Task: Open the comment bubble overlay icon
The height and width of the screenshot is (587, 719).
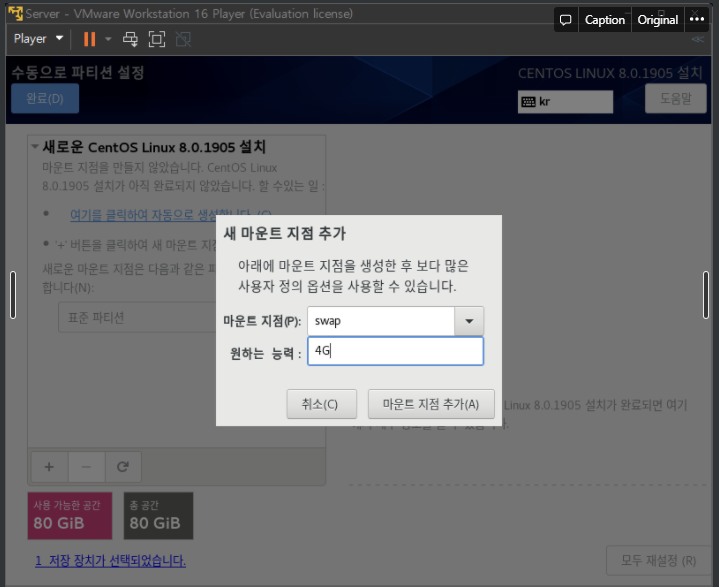Action: point(566,20)
